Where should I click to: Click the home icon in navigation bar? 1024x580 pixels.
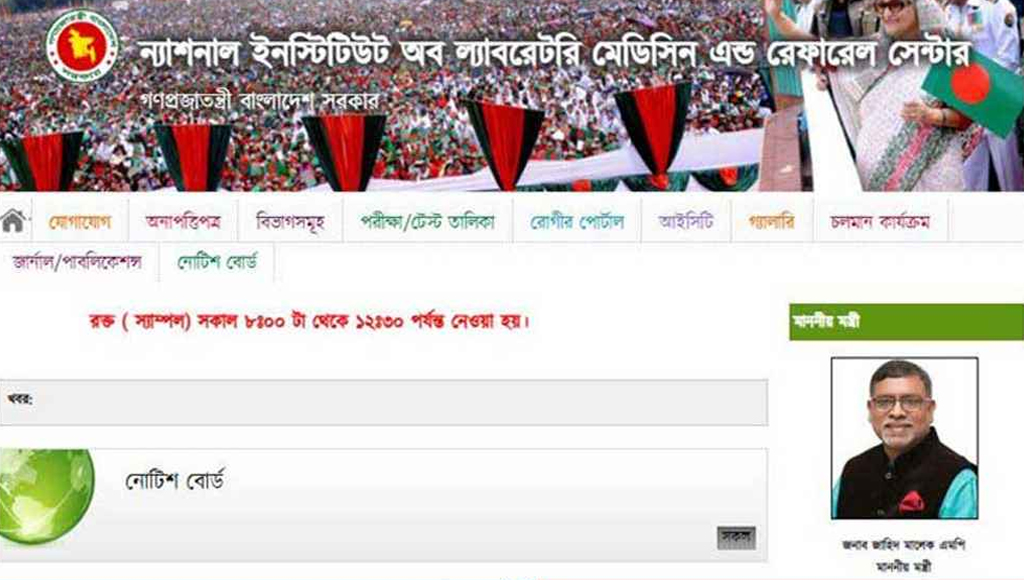point(13,221)
